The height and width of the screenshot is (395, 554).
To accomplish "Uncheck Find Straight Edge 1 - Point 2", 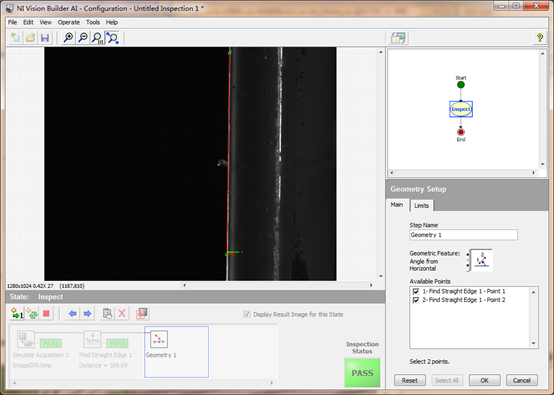I will pyautogui.click(x=416, y=300).
